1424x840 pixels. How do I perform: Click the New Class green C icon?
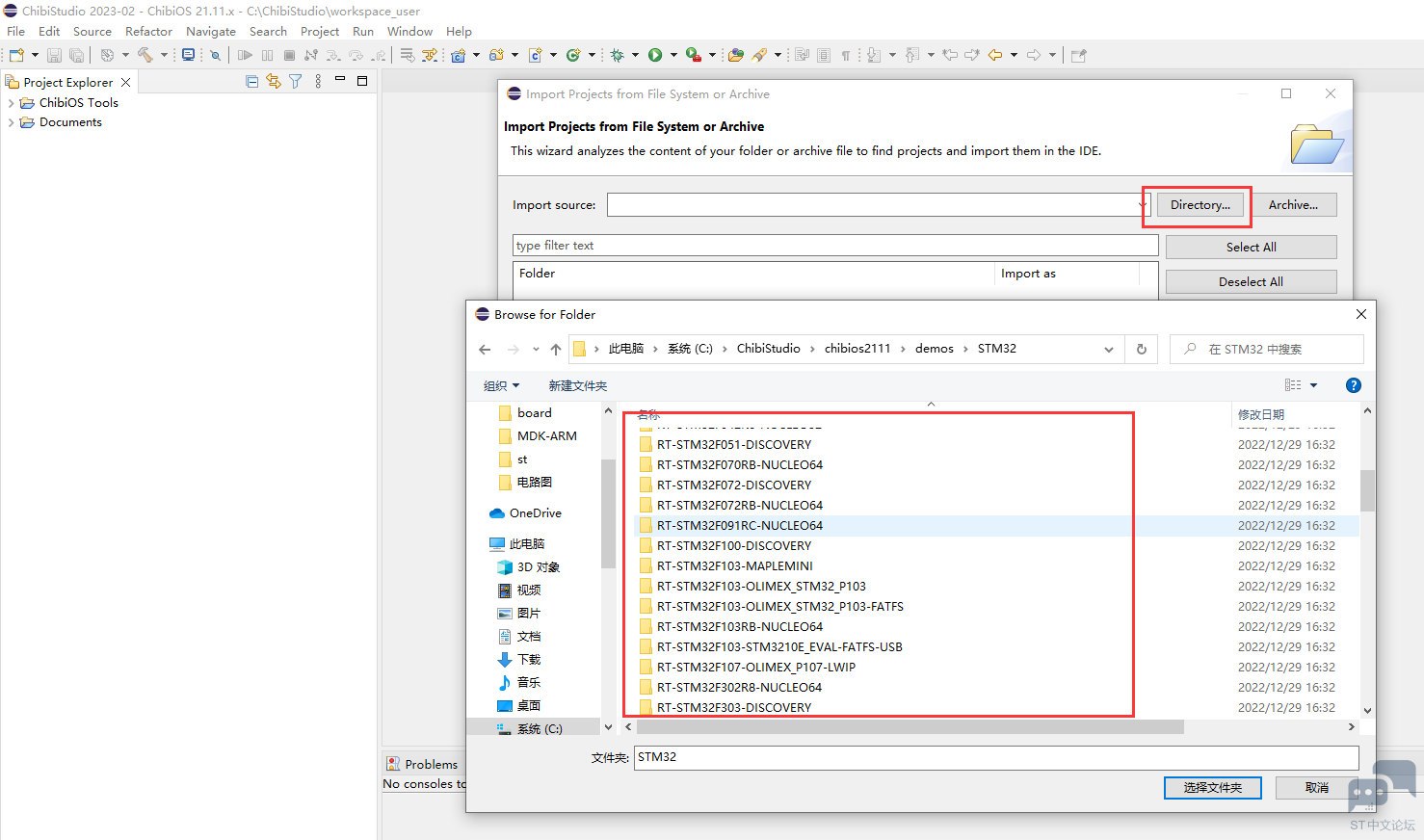(573, 55)
